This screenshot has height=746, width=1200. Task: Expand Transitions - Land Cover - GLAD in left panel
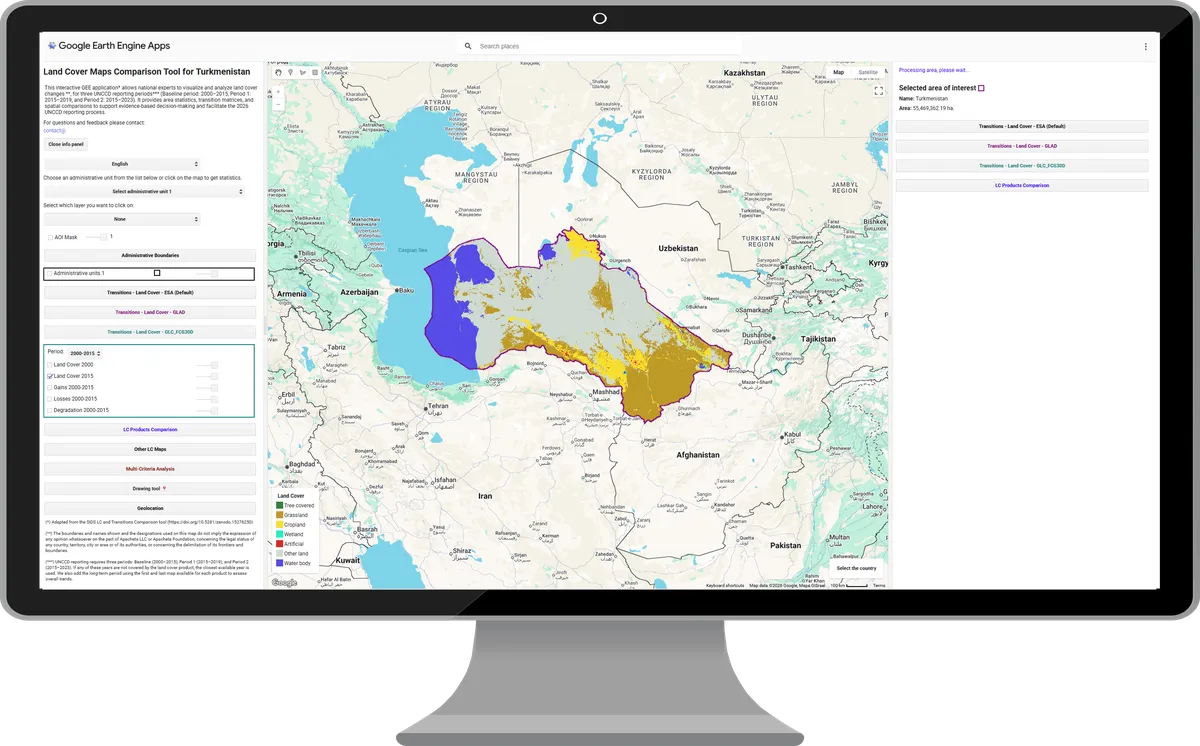[150, 312]
